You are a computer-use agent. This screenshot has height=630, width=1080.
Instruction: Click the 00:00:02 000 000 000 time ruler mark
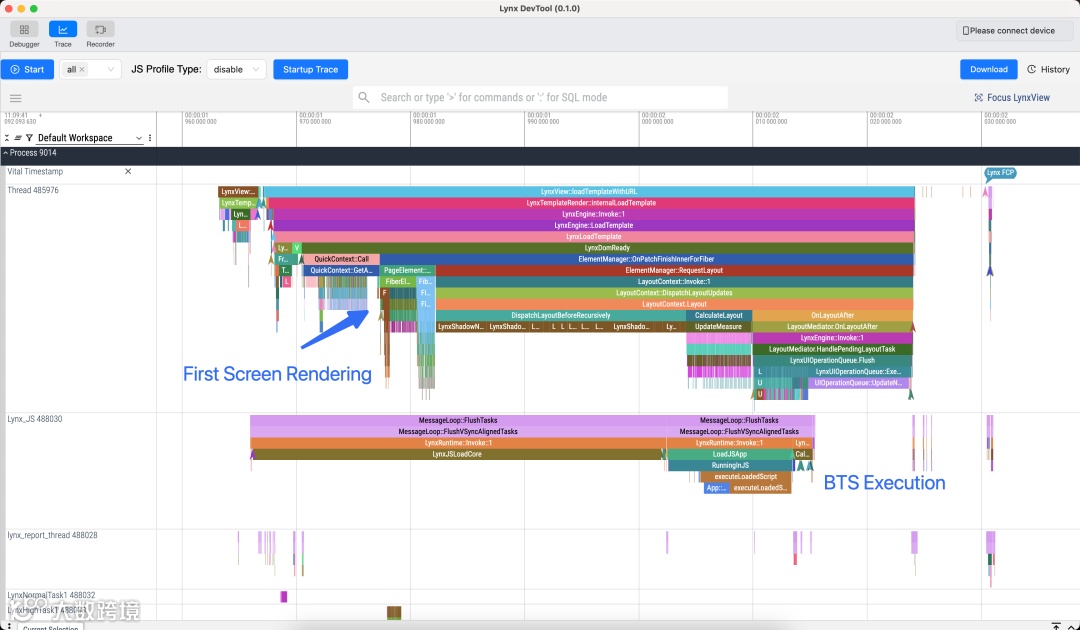[656, 118]
